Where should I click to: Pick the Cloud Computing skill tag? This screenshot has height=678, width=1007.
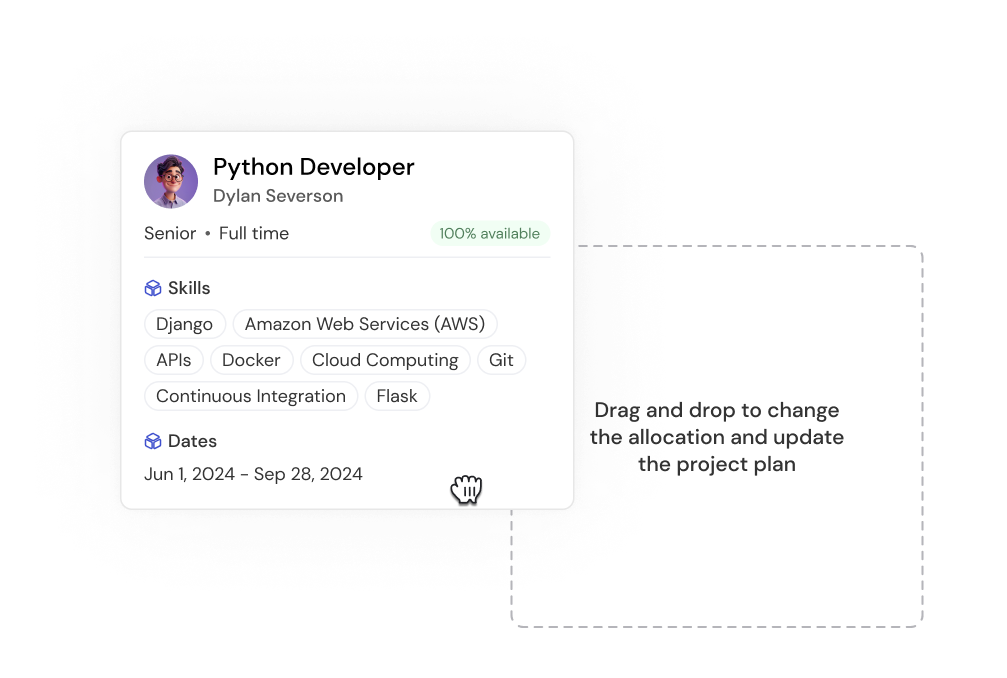coord(385,360)
